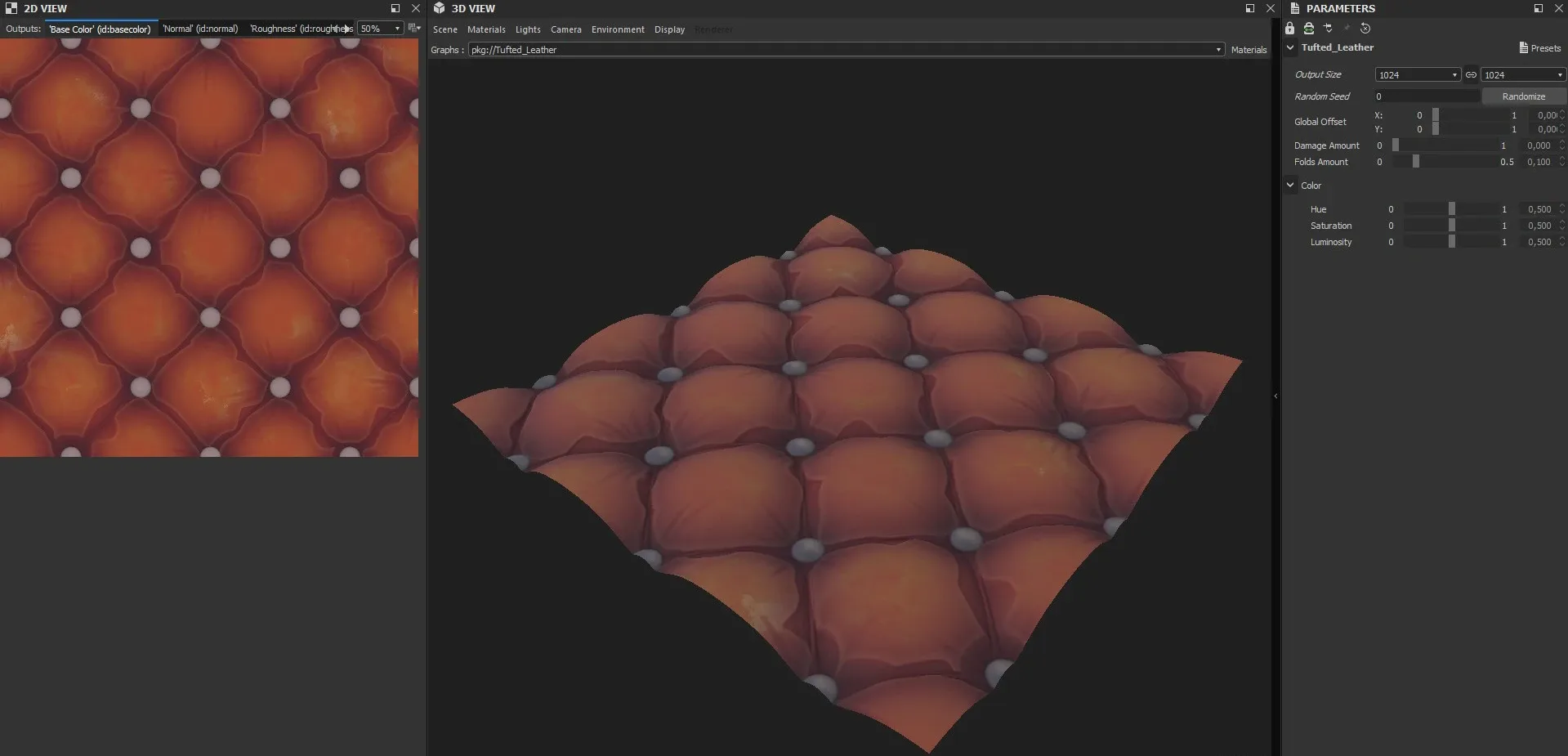Click the 3D View cube panel icon
The height and width of the screenshot is (756, 1568).
pyautogui.click(x=440, y=8)
